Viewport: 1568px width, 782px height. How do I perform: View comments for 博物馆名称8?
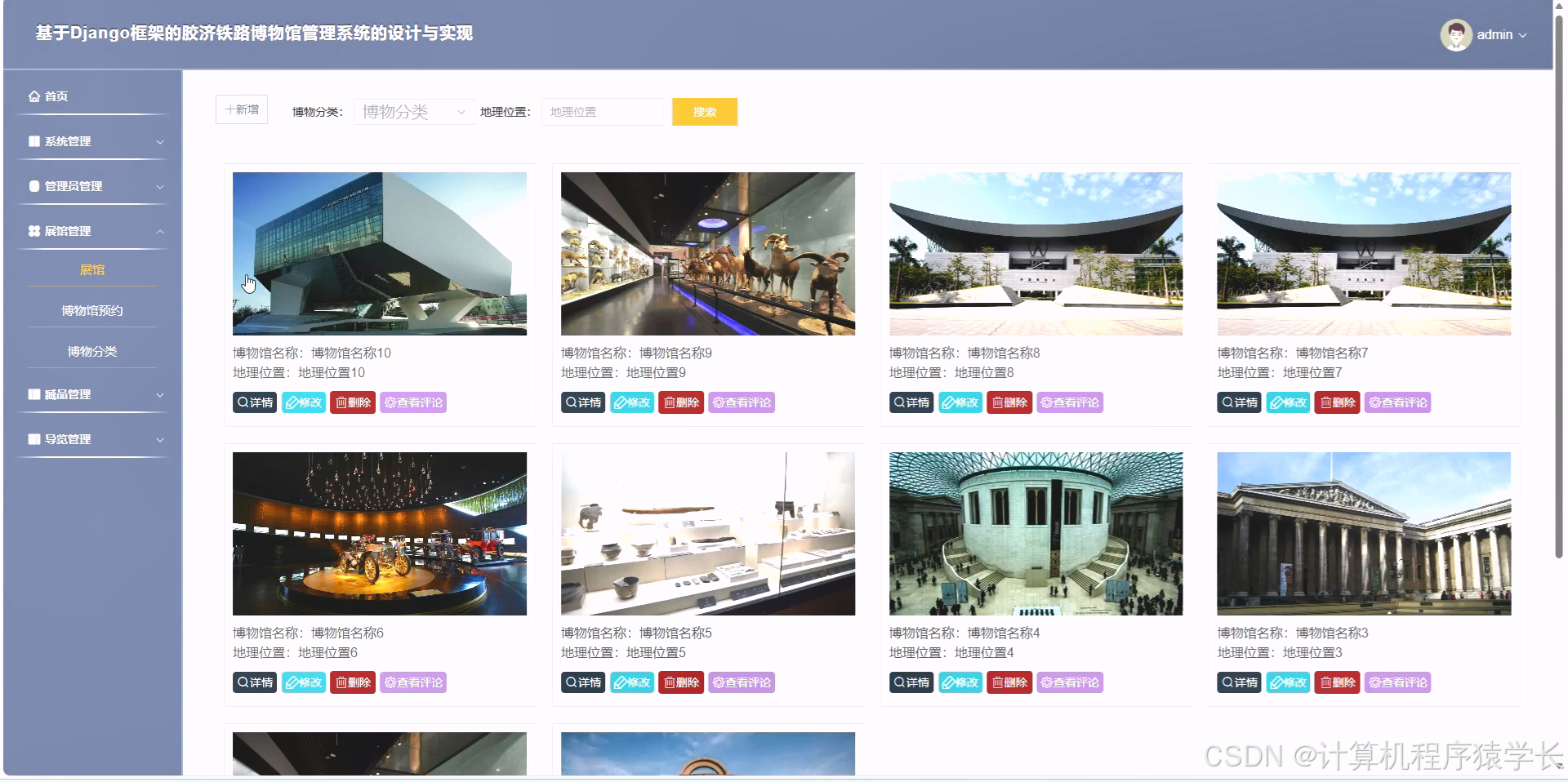coord(1070,402)
